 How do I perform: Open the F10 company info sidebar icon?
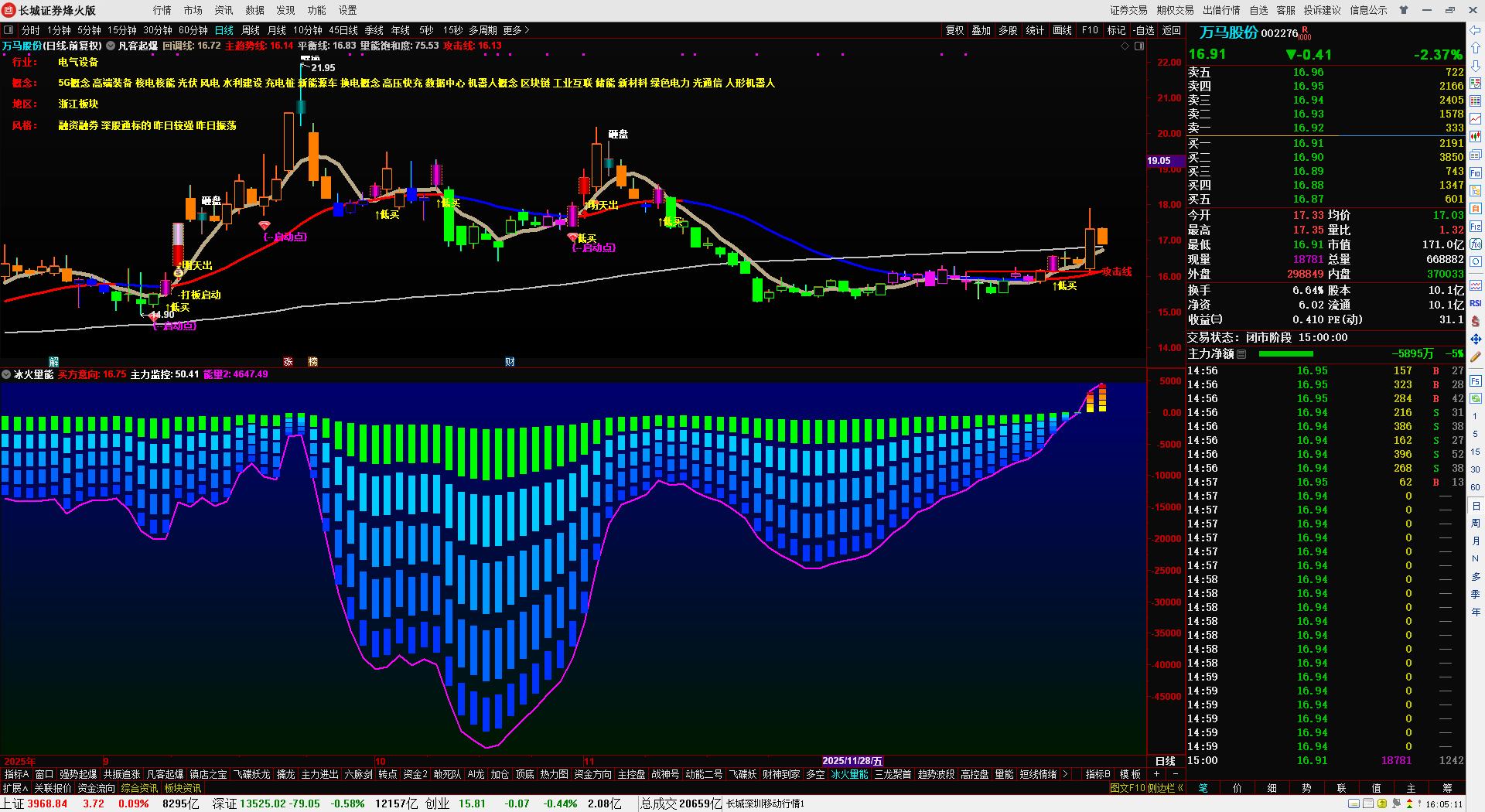click(x=1476, y=173)
